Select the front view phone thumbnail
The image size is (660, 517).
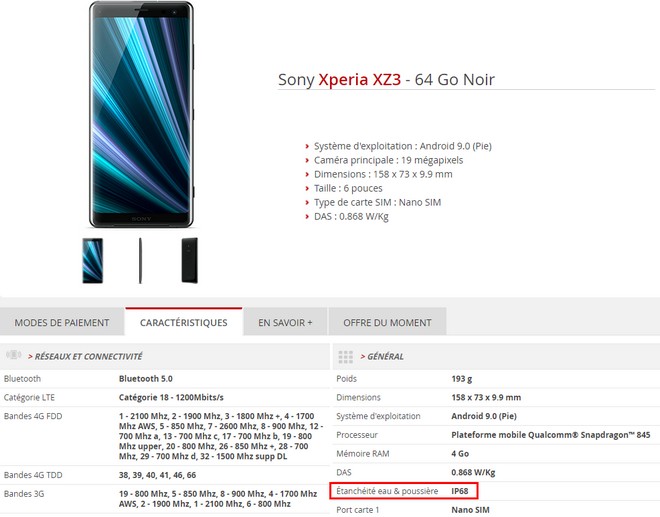pos(93,261)
